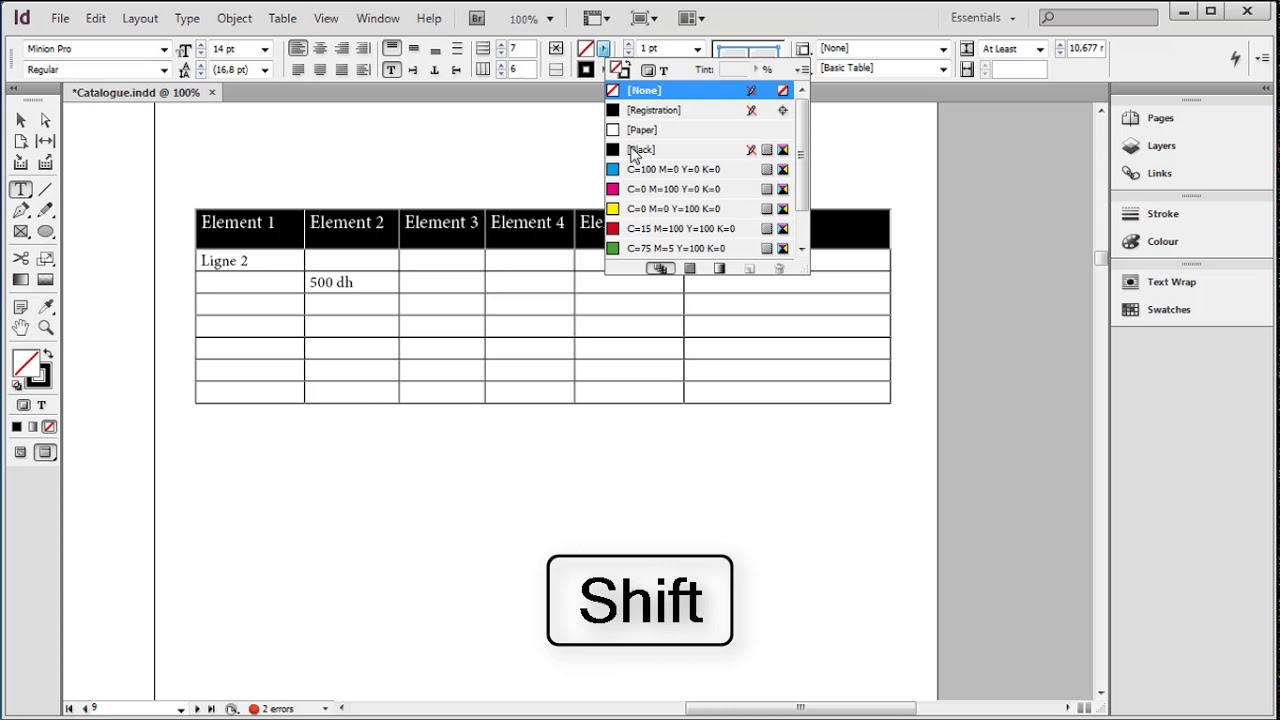Open the [Basic Table] style dropdown
Screen dimensions: 1280x720
943,69
